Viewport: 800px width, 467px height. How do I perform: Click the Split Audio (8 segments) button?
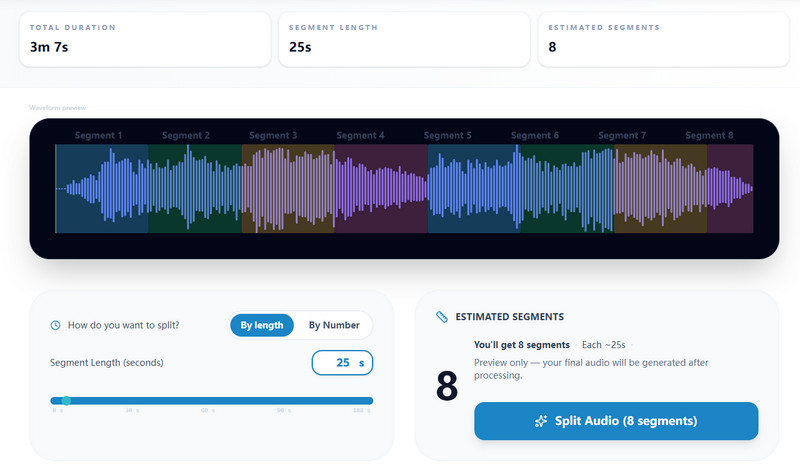[616, 421]
